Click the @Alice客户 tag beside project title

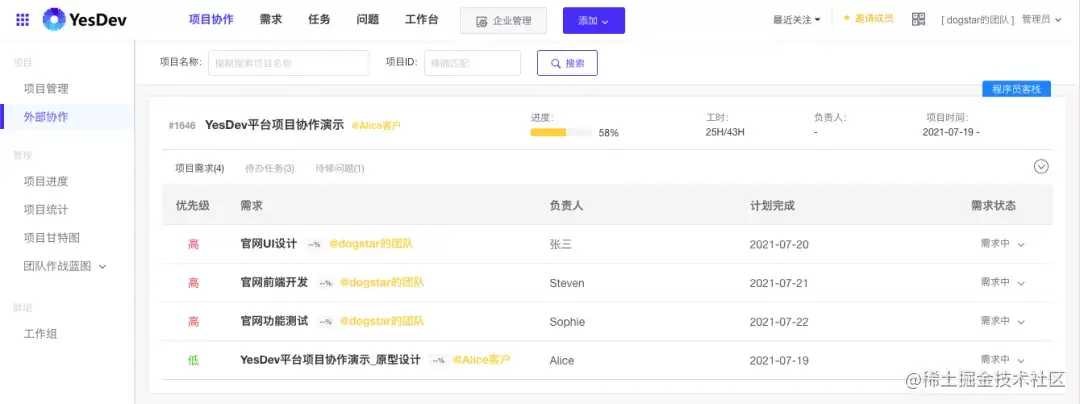[376, 126]
